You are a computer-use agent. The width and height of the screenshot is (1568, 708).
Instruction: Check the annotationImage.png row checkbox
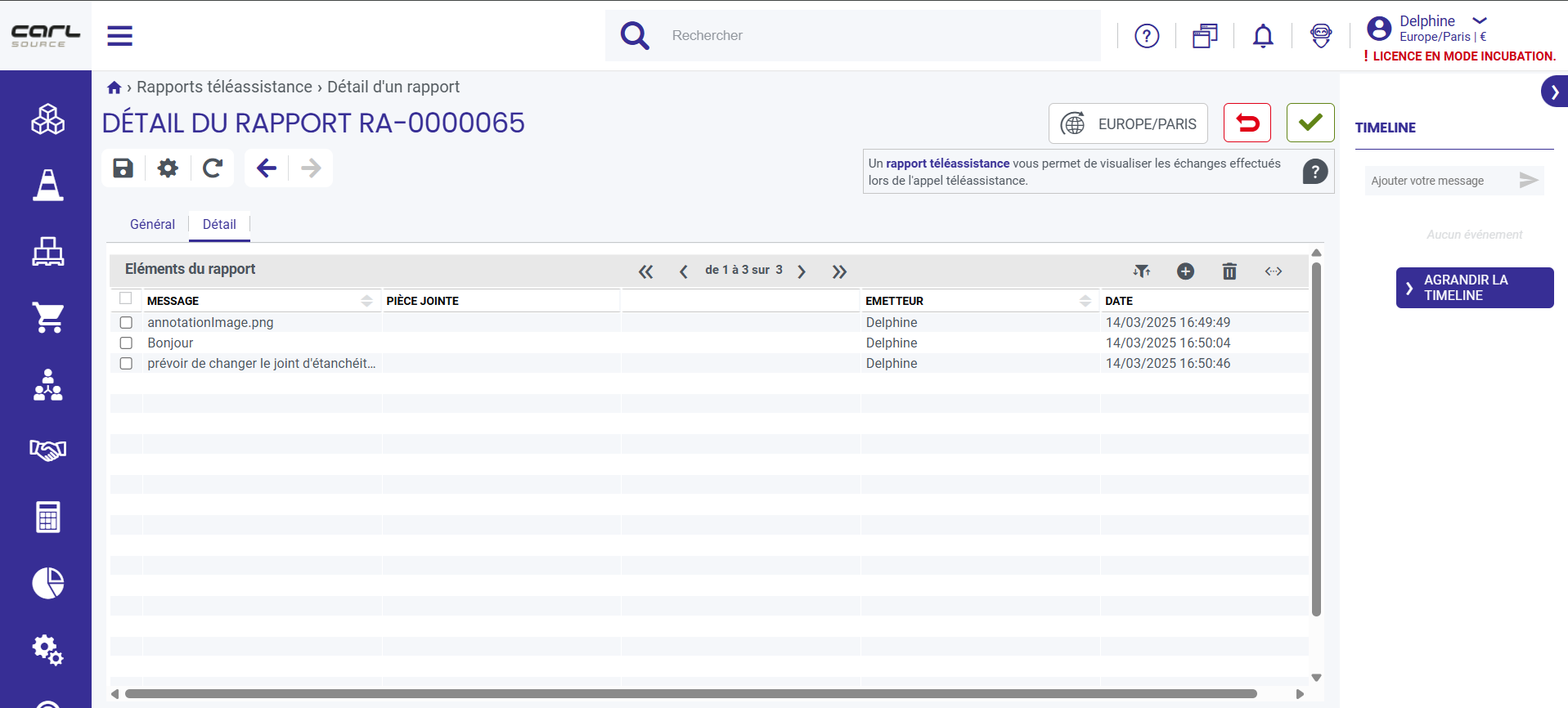coord(126,323)
